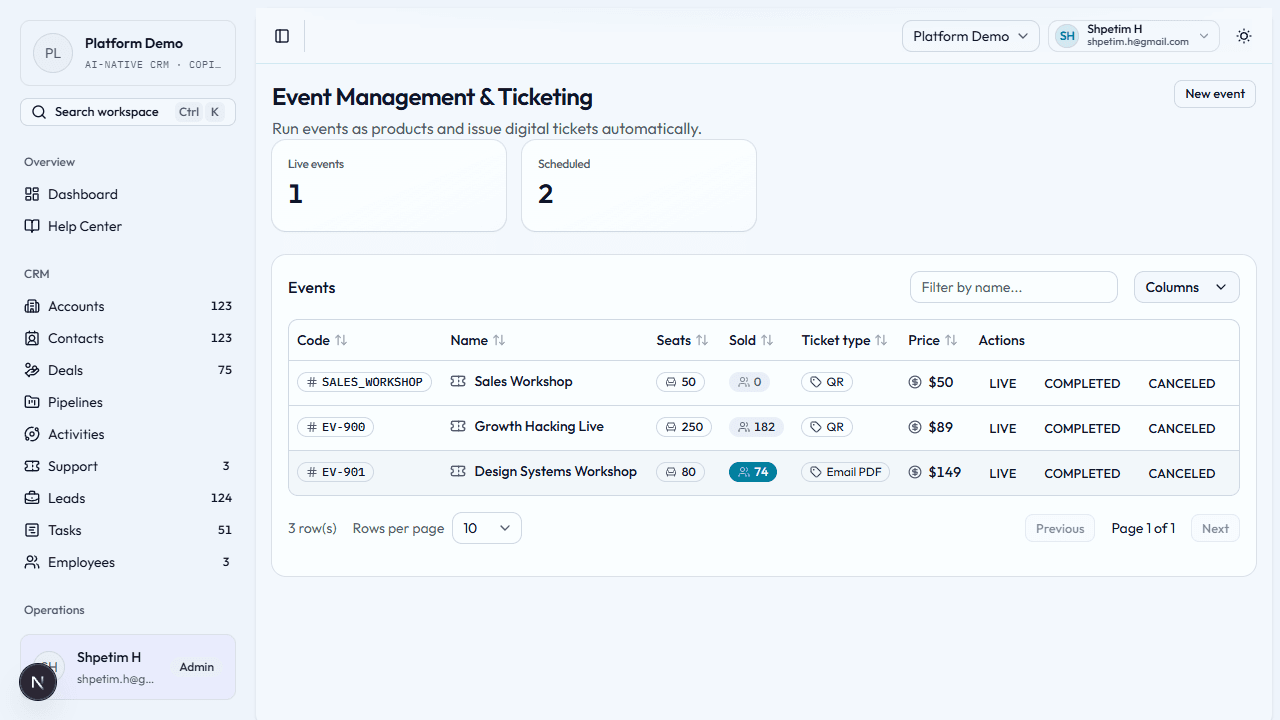Toggle the sidebar with the panel icon
The image size is (1280, 720).
click(282, 35)
